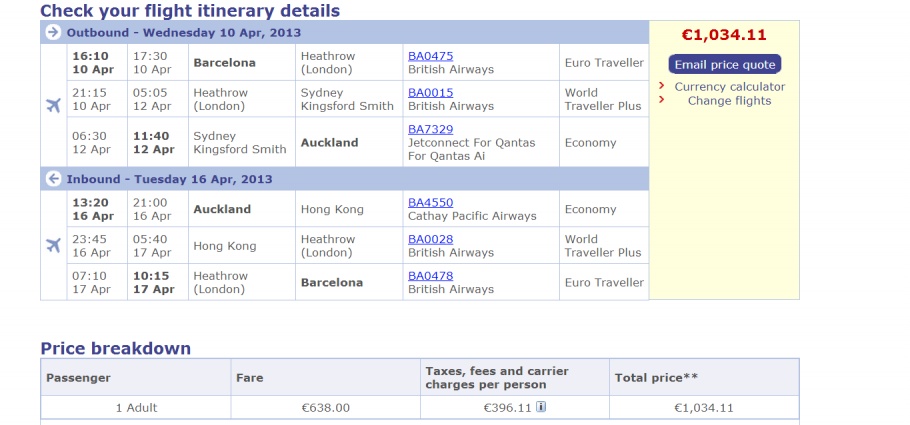Click the Inbound Tuesday 16 Apr header

click(169, 179)
